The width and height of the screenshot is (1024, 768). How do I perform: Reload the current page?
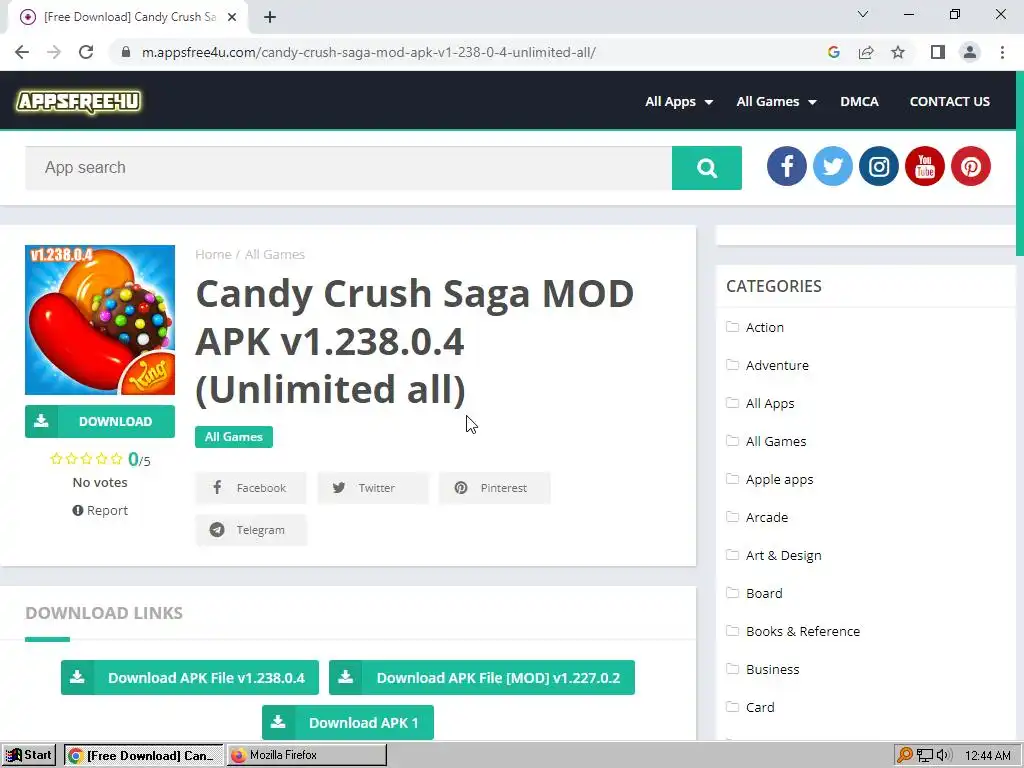point(86,52)
